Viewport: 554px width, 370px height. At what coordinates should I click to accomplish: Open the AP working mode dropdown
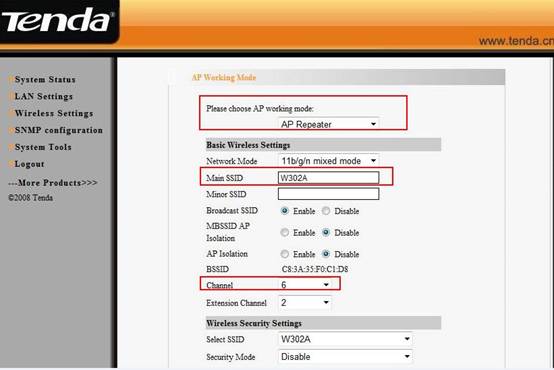click(x=328, y=124)
